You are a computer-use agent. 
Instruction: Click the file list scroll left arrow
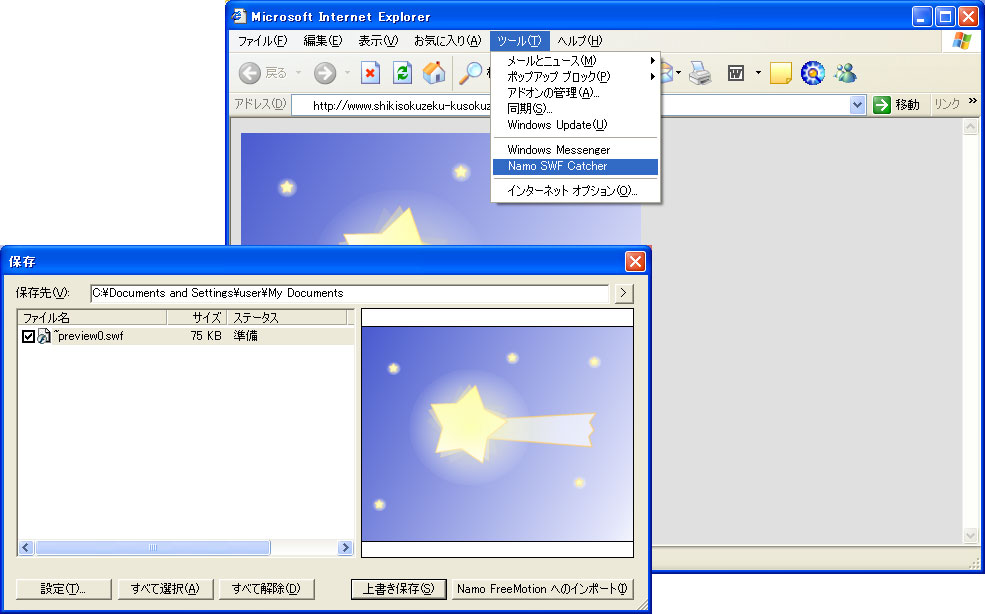pos(26,547)
